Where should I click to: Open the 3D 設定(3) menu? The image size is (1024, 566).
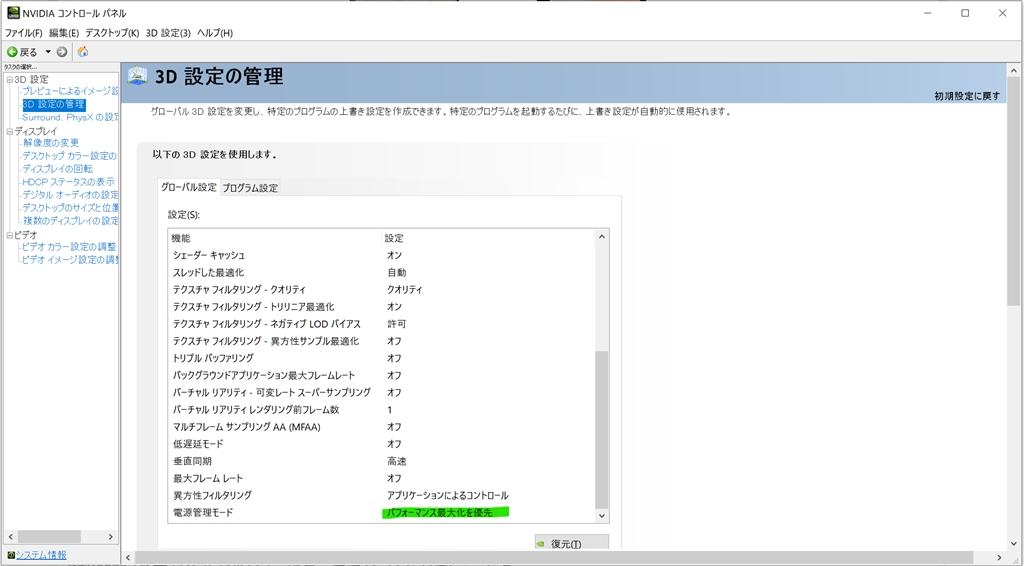(x=168, y=33)
